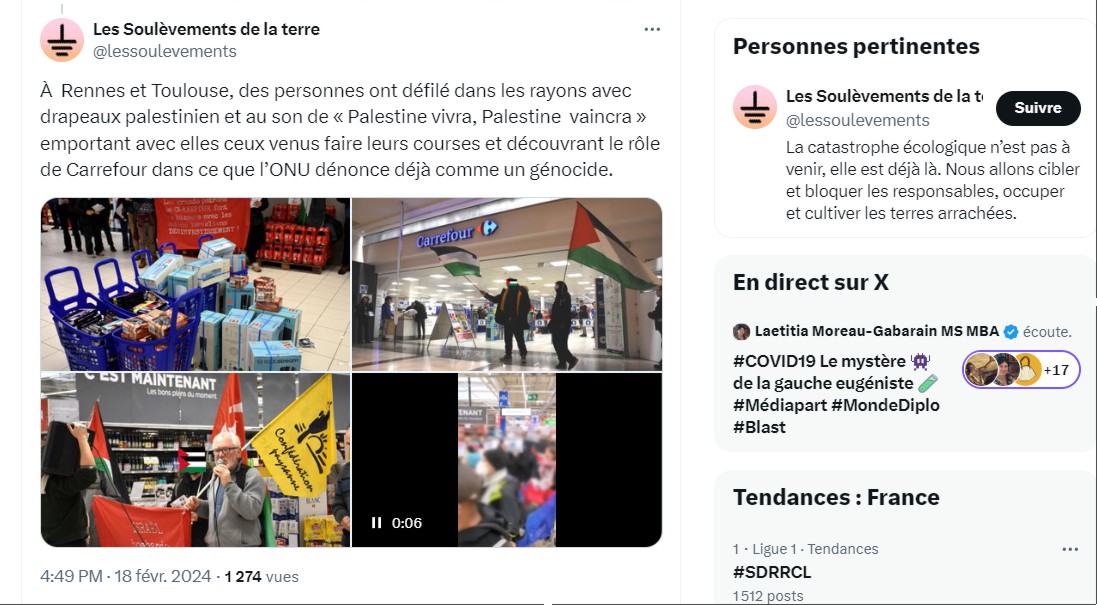Viewport: 1097px width, 605px height.
Task: Click the Les Soulèvements de la terre tweet author name
Action: coord(206,29)
